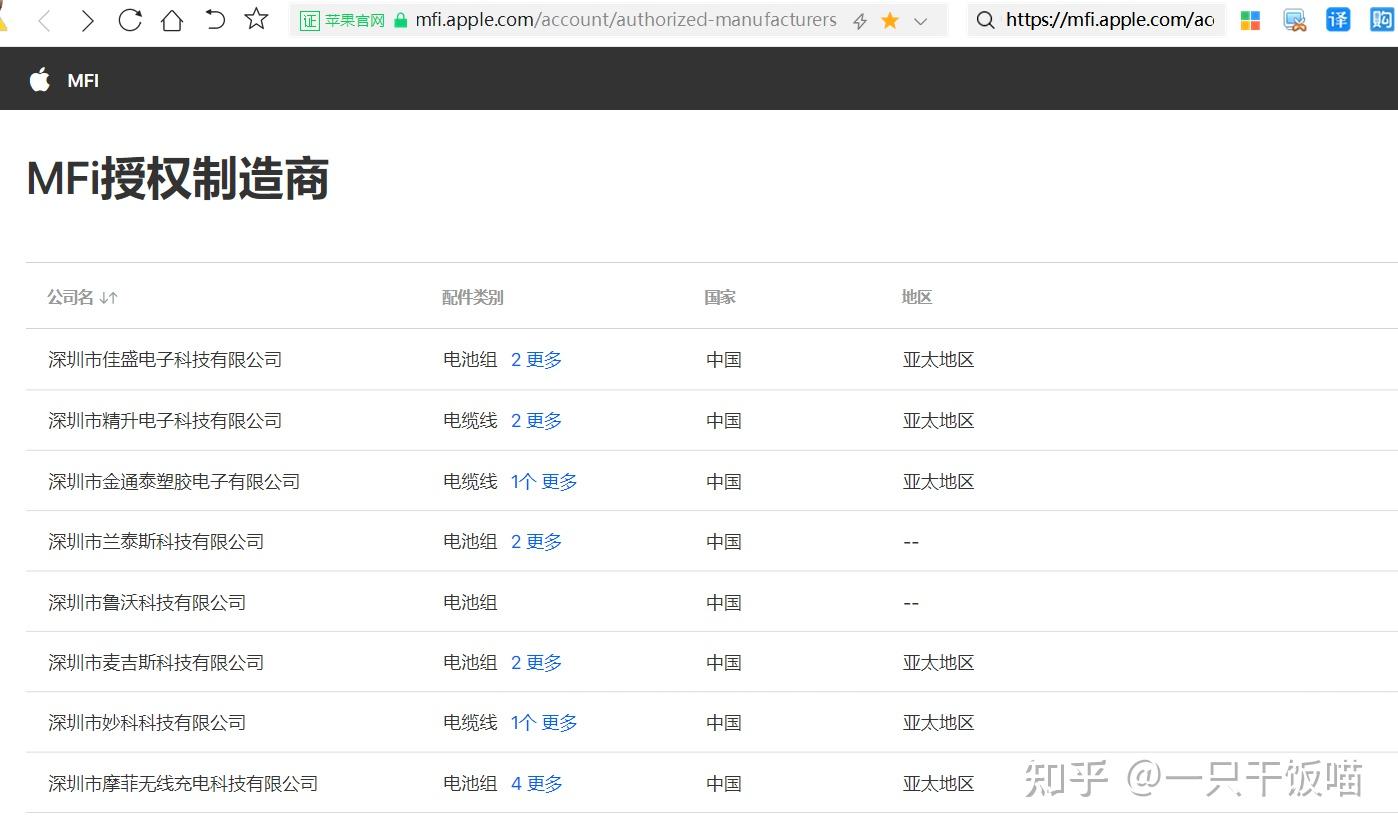Click 电池组 in 深圳市鲁沃科技有限公司 row
Image resolution: width=1398 pixels, height=835 pixels.
(470, 603)
